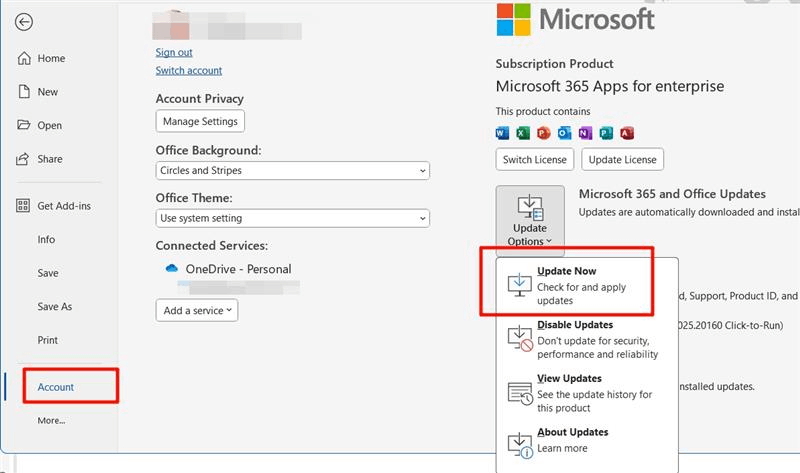
Task: Click the Excel product icon
Action: (523, 133)
